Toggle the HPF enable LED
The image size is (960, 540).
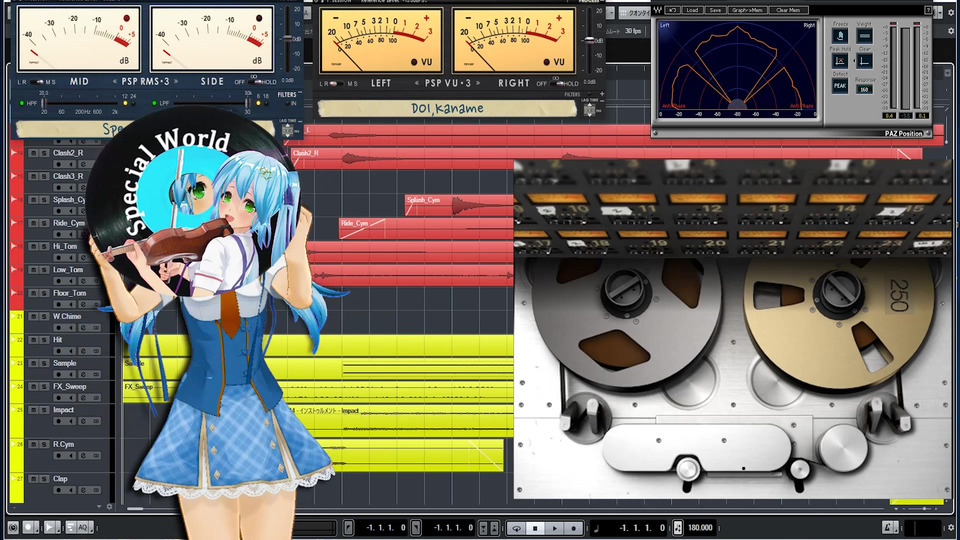[22, 103]
